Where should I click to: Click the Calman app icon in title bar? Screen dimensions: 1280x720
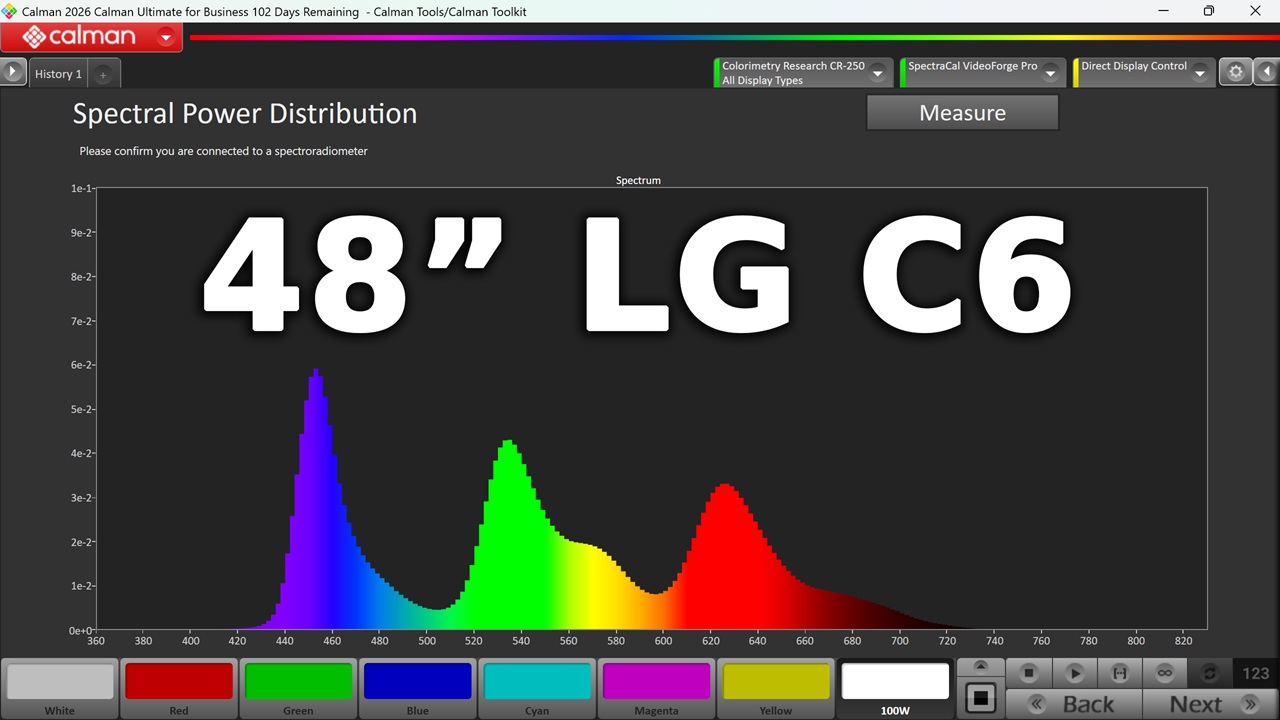[x=9, y=11]
